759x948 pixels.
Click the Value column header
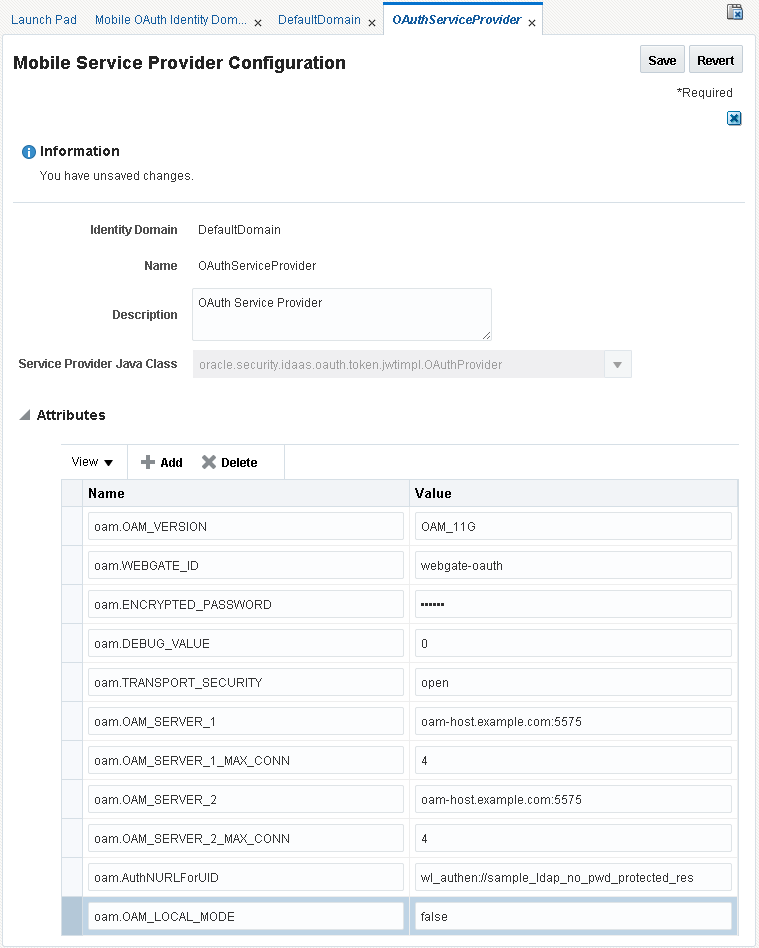pyautogui.click(x=573, y=493)
